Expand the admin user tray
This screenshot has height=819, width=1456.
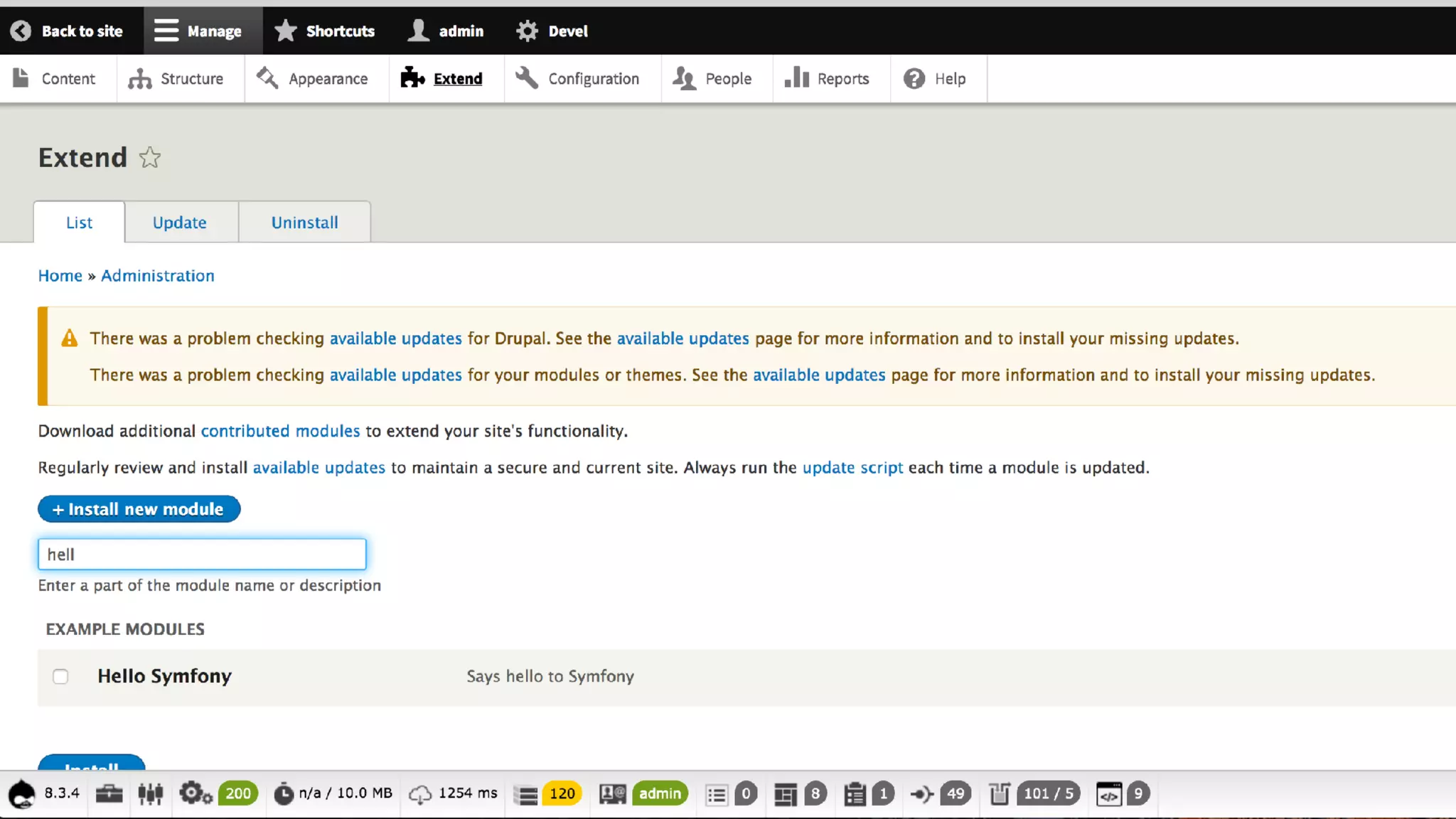point(446,31)
